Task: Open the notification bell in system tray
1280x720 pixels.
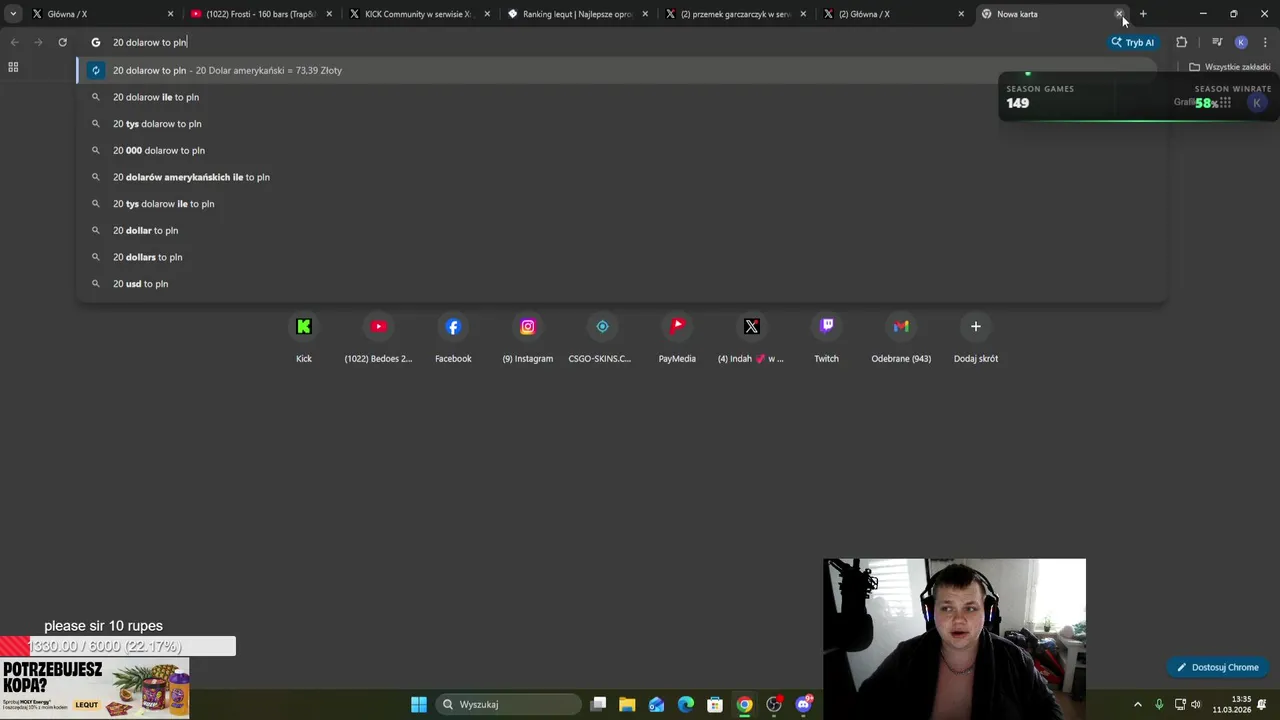Action: (x=1262, y=704)
